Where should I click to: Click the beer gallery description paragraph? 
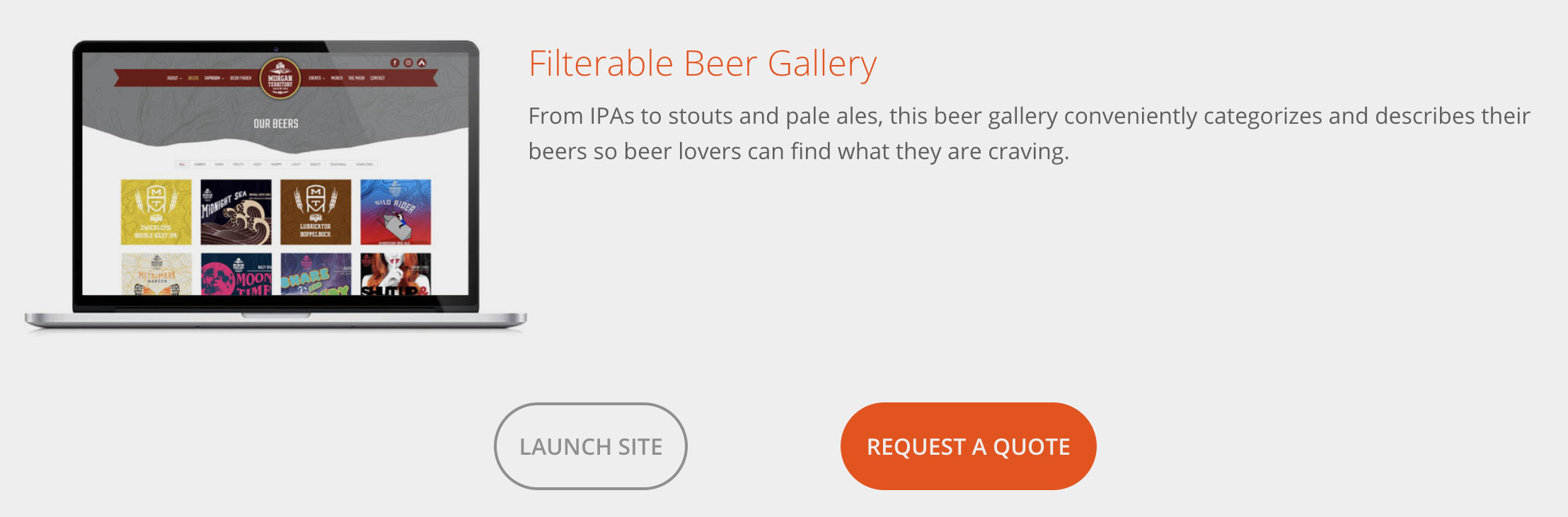(1030, 134)
